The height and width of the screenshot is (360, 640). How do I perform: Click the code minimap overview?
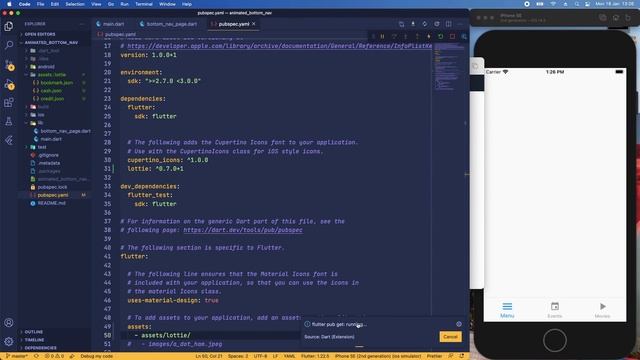click(x=448, y=67)
